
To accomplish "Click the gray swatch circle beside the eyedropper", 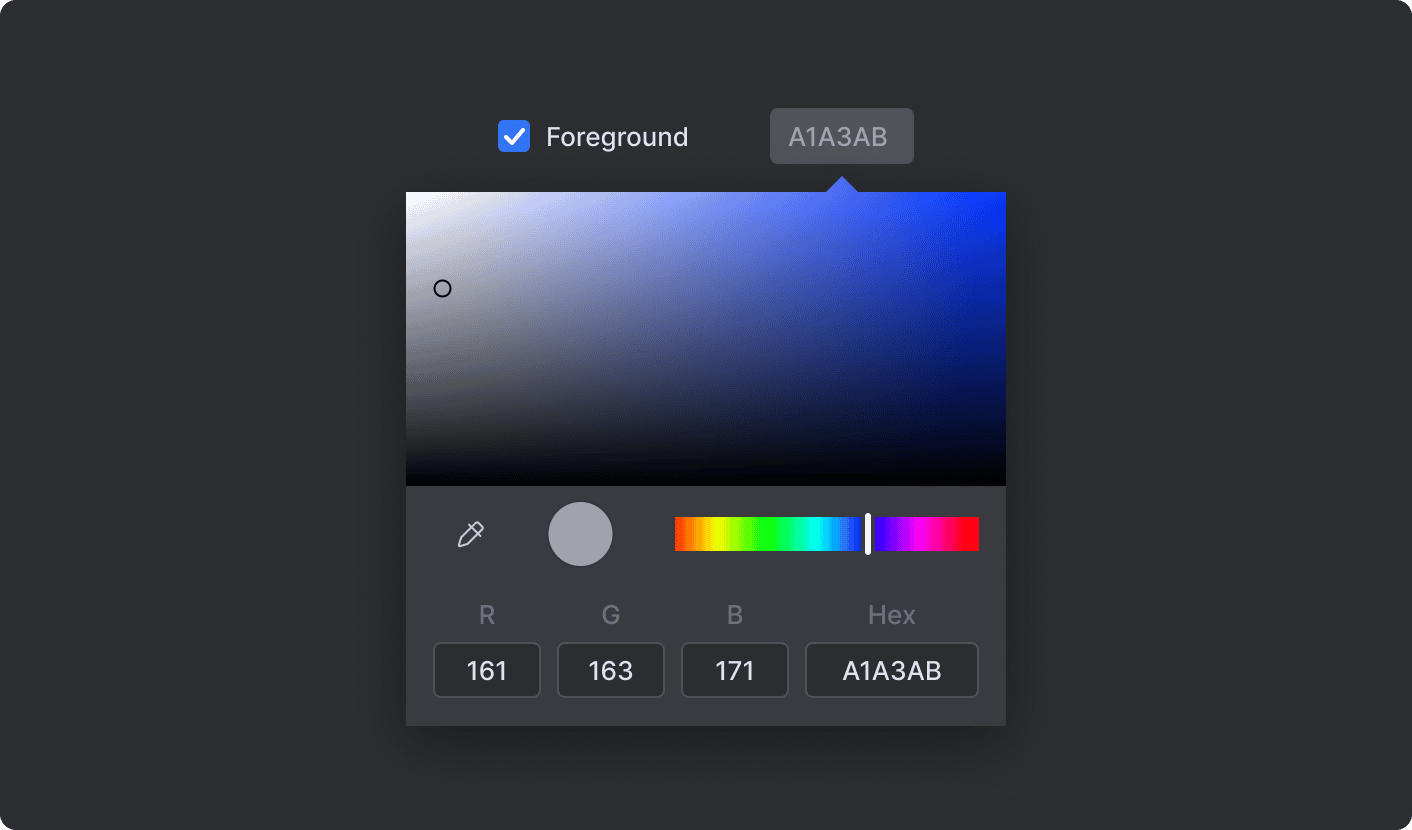I will click(580, 533).
